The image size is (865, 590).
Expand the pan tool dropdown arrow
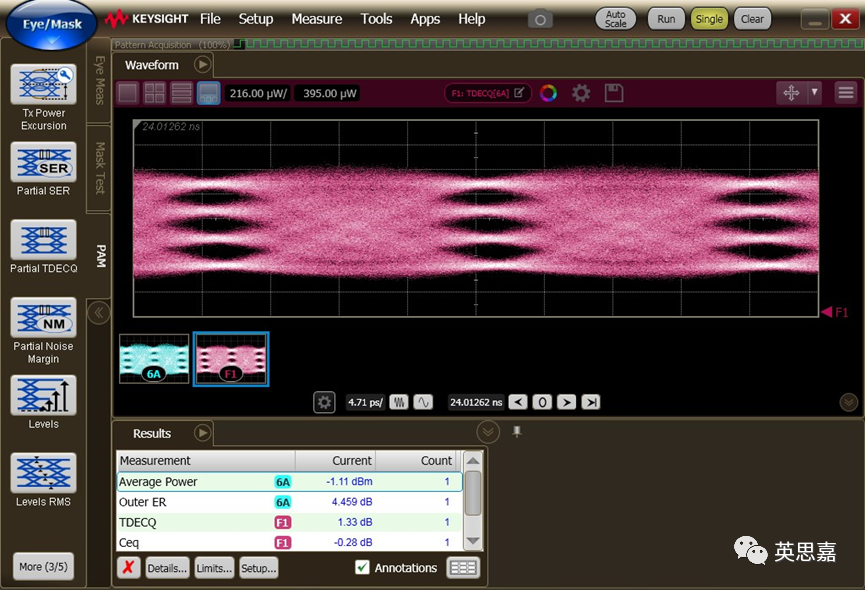point(815,92)
